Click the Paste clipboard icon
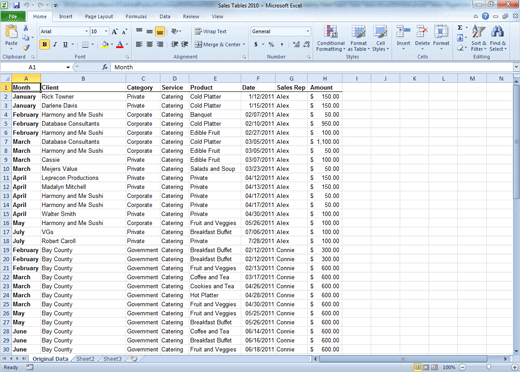The width and height of the screenshot is (520, 372). (11, 32)
